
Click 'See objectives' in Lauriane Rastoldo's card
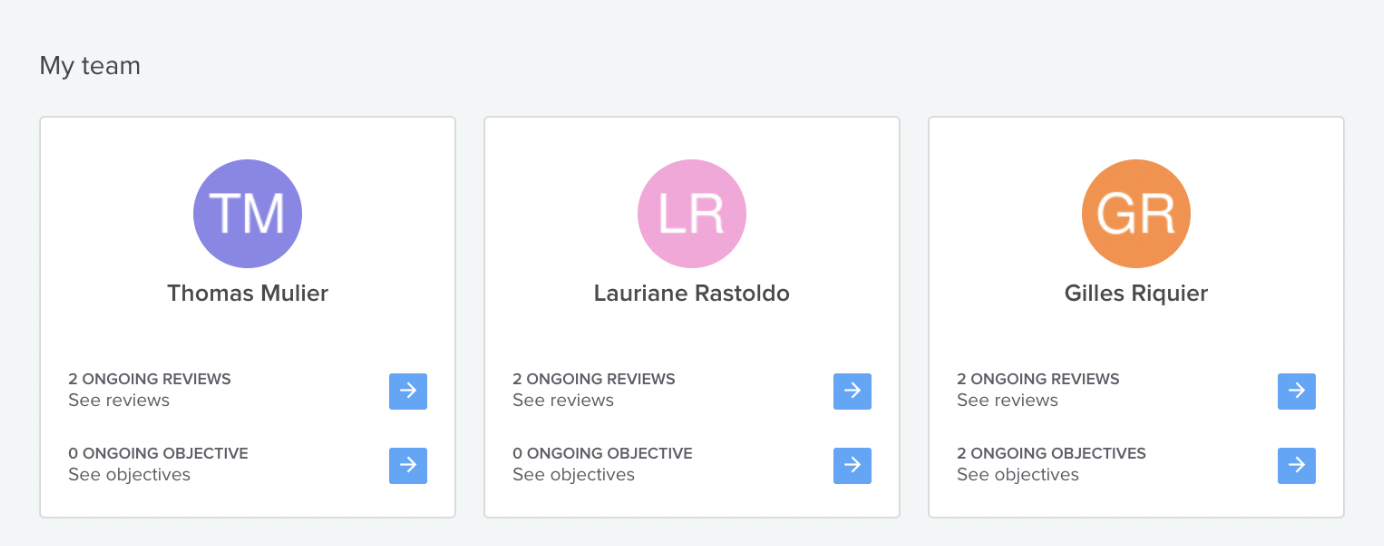pos(573,475)
